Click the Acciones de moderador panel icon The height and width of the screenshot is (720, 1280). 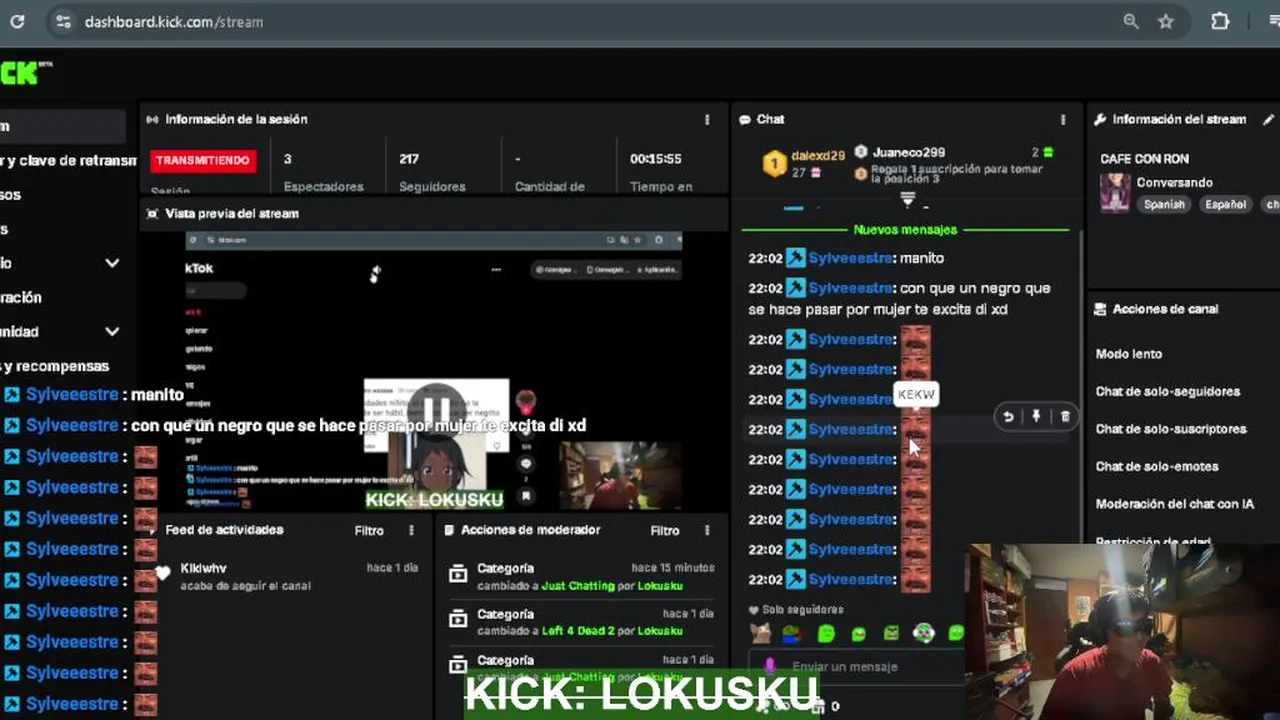pos(449,530)
